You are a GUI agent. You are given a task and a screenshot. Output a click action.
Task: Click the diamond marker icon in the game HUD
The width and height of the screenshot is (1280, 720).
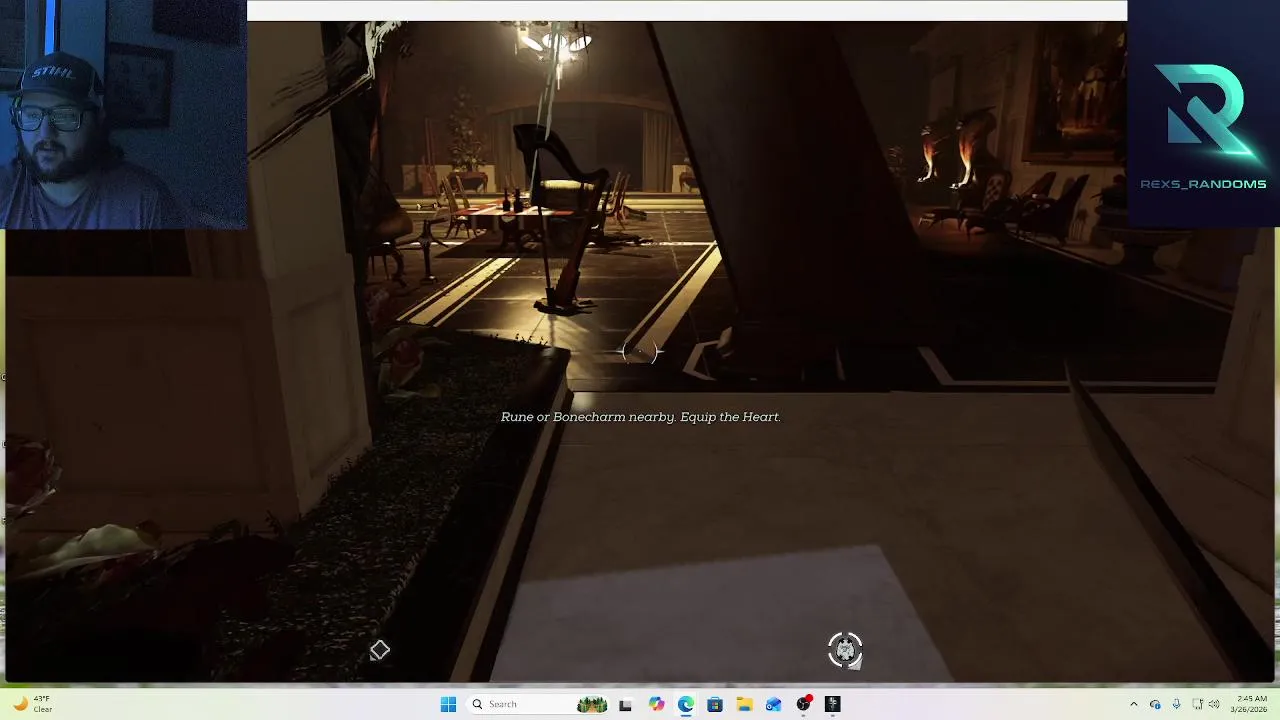coord(379,651)
